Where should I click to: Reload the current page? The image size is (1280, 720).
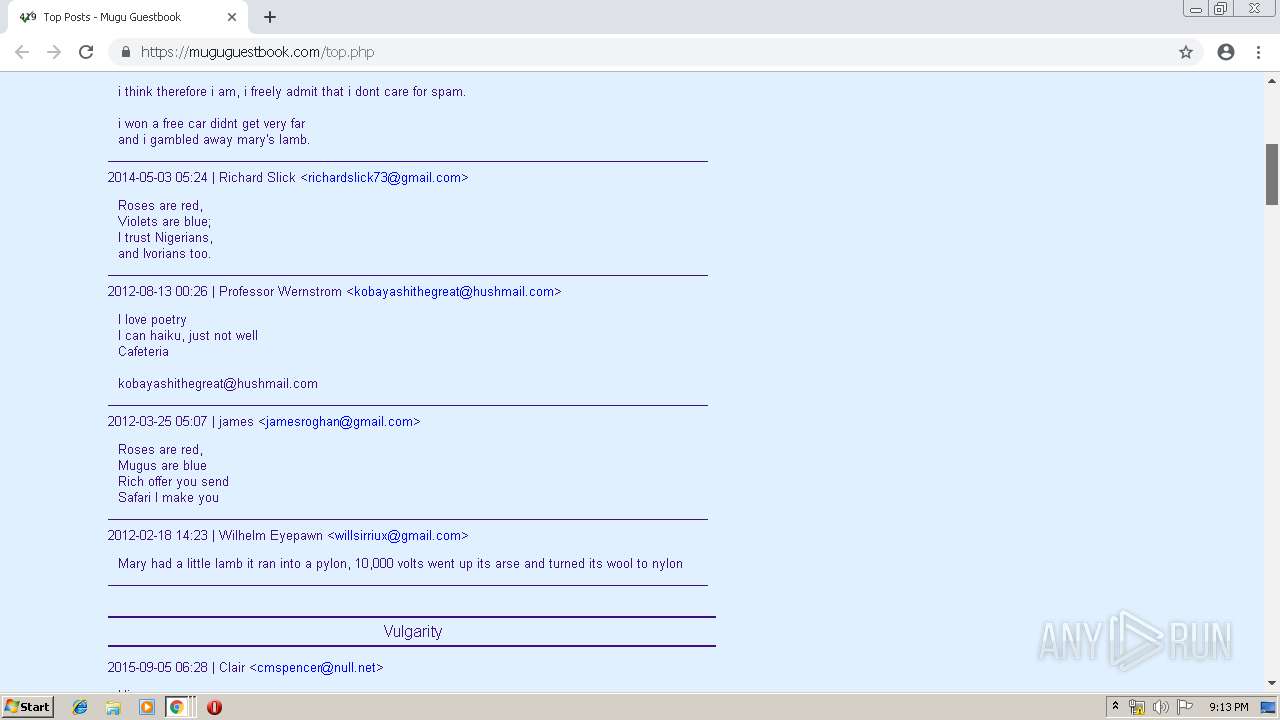[86, 52]
